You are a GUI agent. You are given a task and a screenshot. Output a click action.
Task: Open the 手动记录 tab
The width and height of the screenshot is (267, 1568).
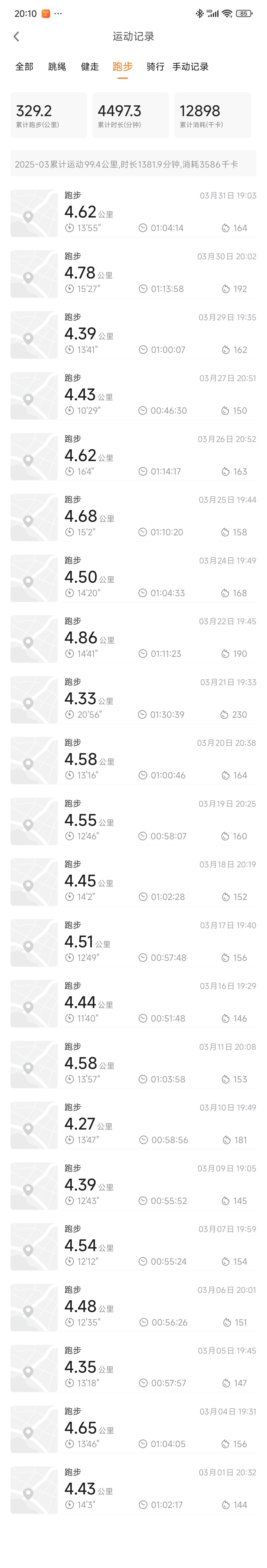[x=190, y=66]
